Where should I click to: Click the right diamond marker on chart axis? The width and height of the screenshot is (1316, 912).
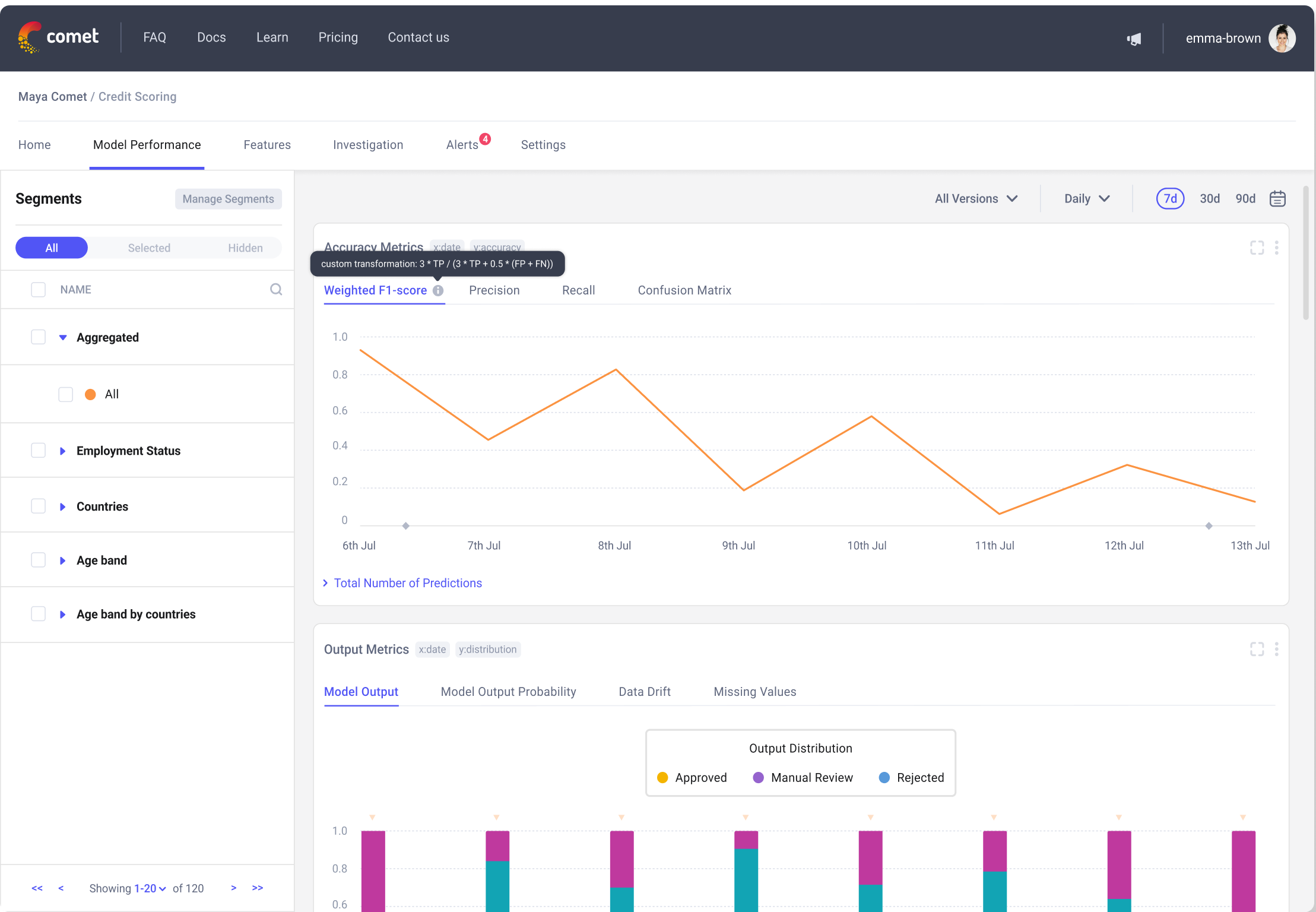tap(1209, 525)
